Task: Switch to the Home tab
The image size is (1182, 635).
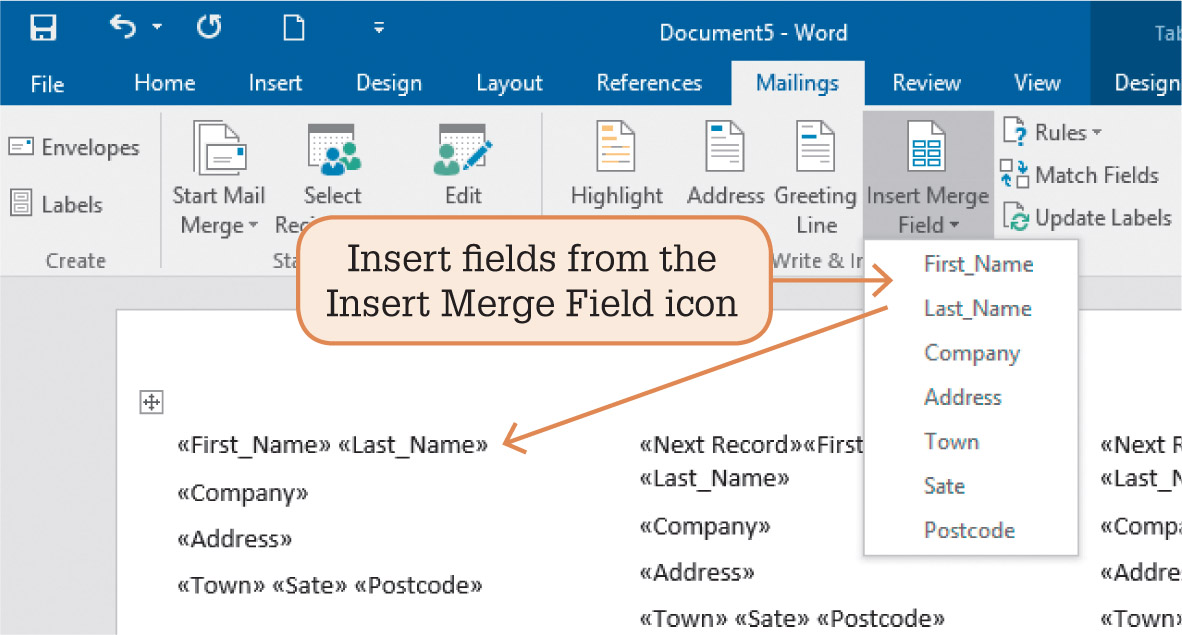Action: click(164, 82)
